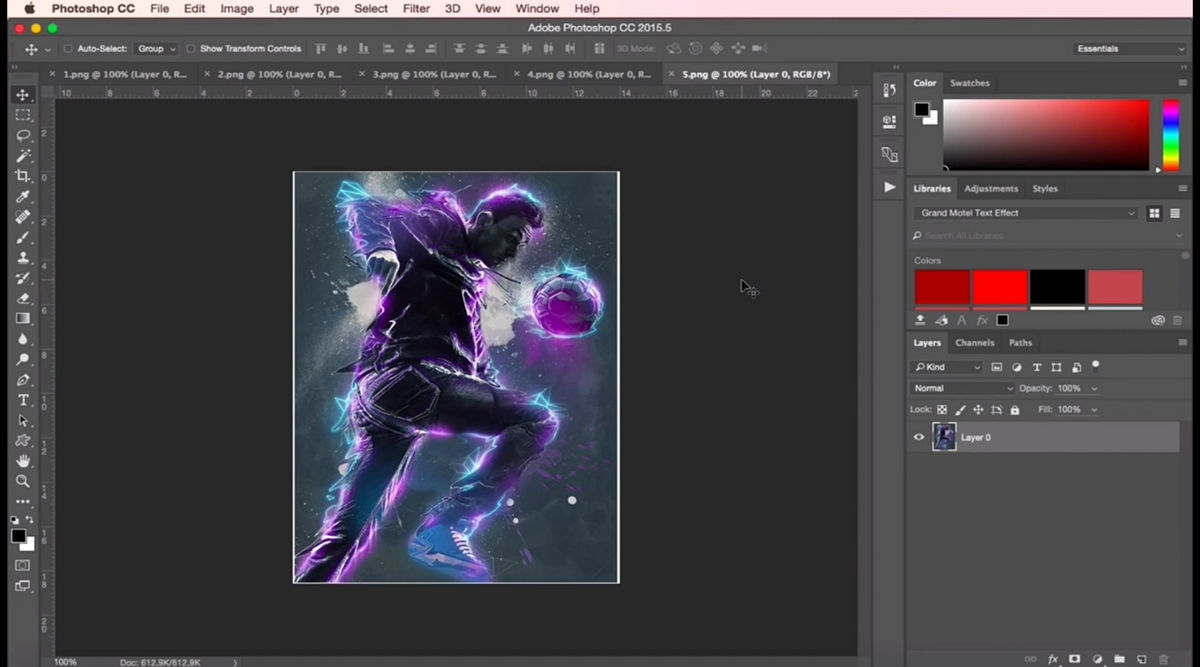1200x667 pixels.
Task: Switch to the Adjustments tab
Action: coord(991,188)
